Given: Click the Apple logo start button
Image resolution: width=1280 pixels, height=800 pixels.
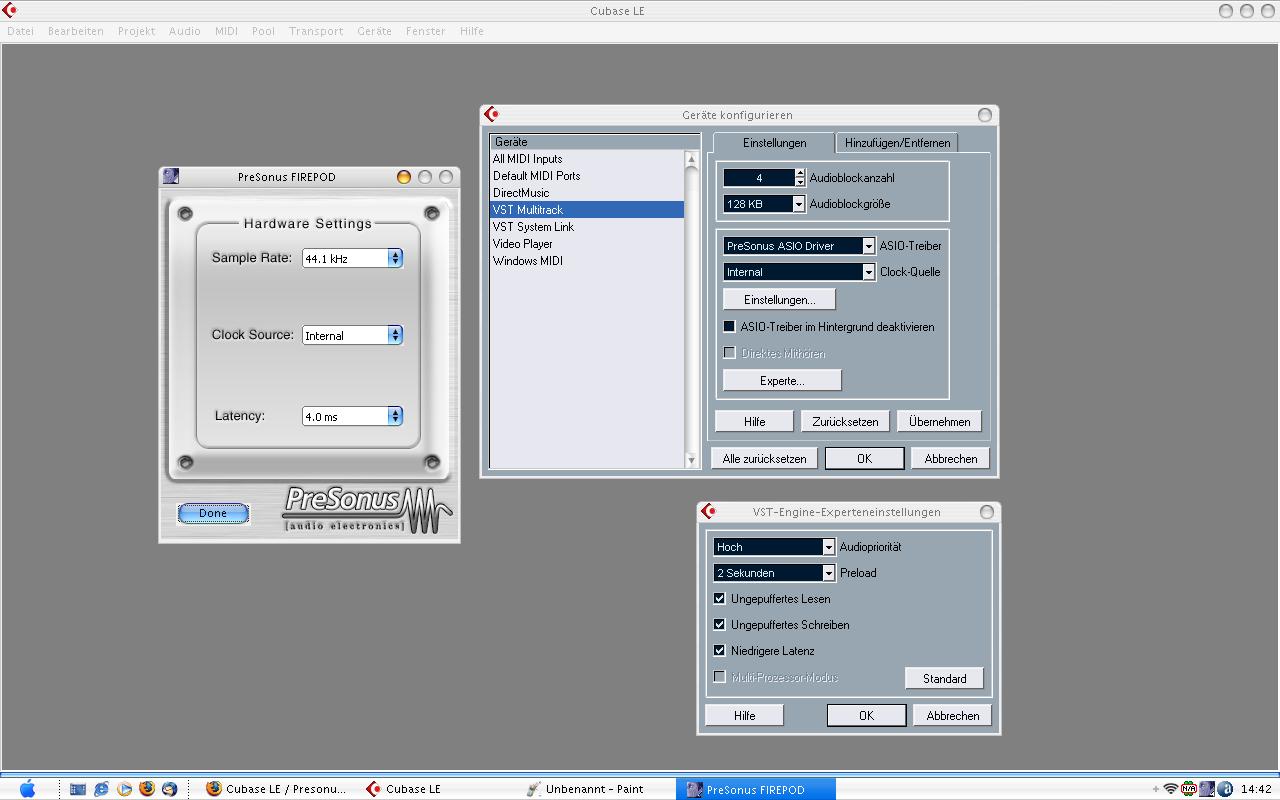Looking at the screenshot, I should 27,789.
